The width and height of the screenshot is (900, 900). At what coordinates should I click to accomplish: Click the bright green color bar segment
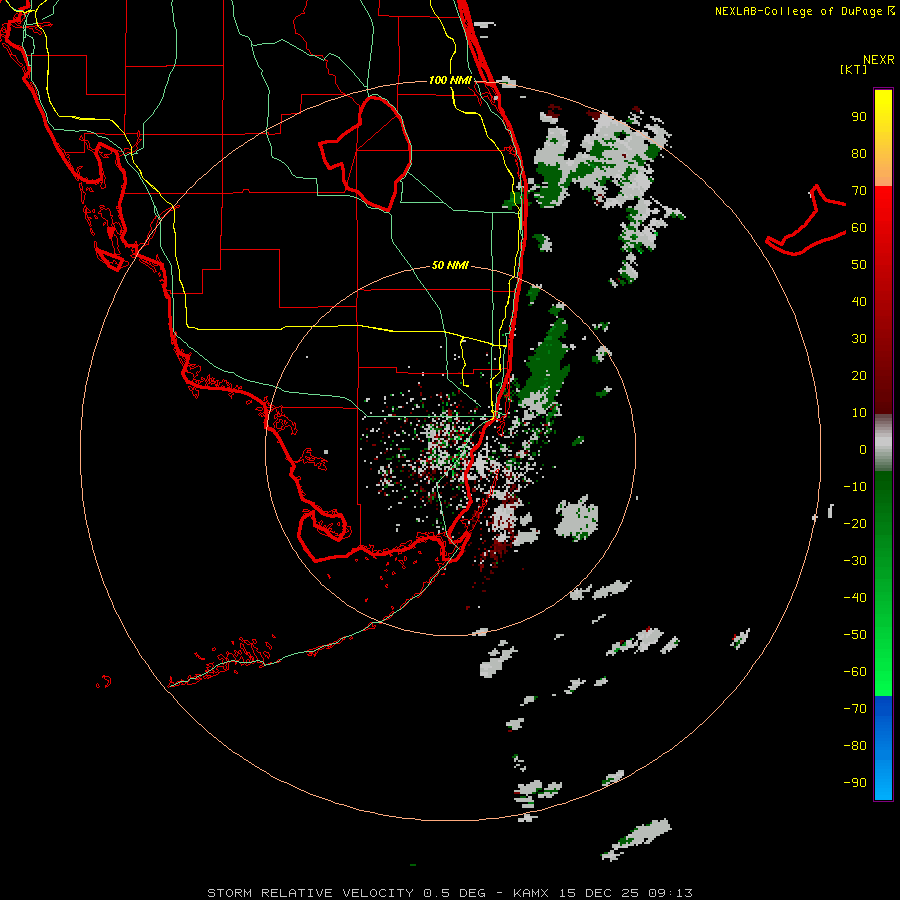pyautogui.click(x=883, y=660)
